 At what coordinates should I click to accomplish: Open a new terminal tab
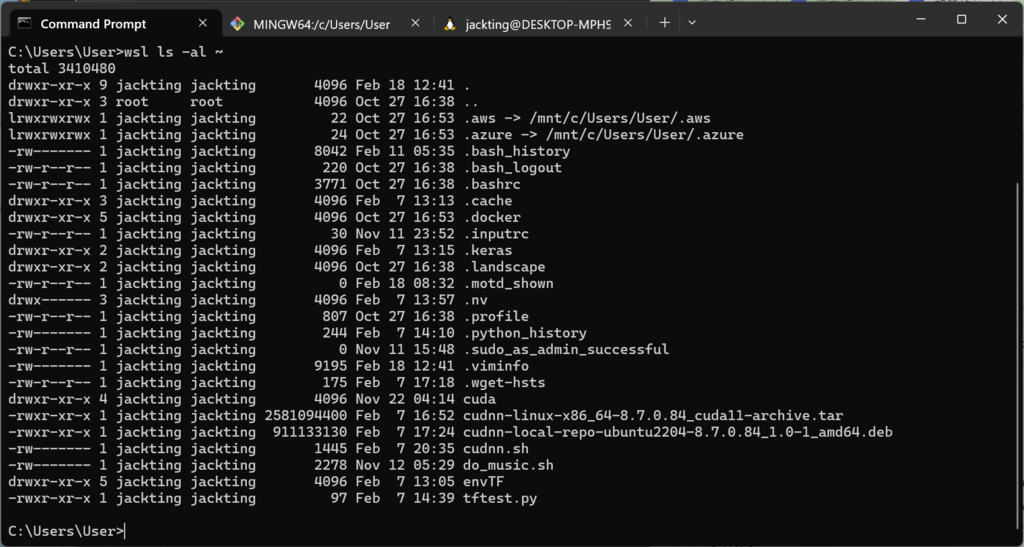pyautogui.click(x=664, y=23)
